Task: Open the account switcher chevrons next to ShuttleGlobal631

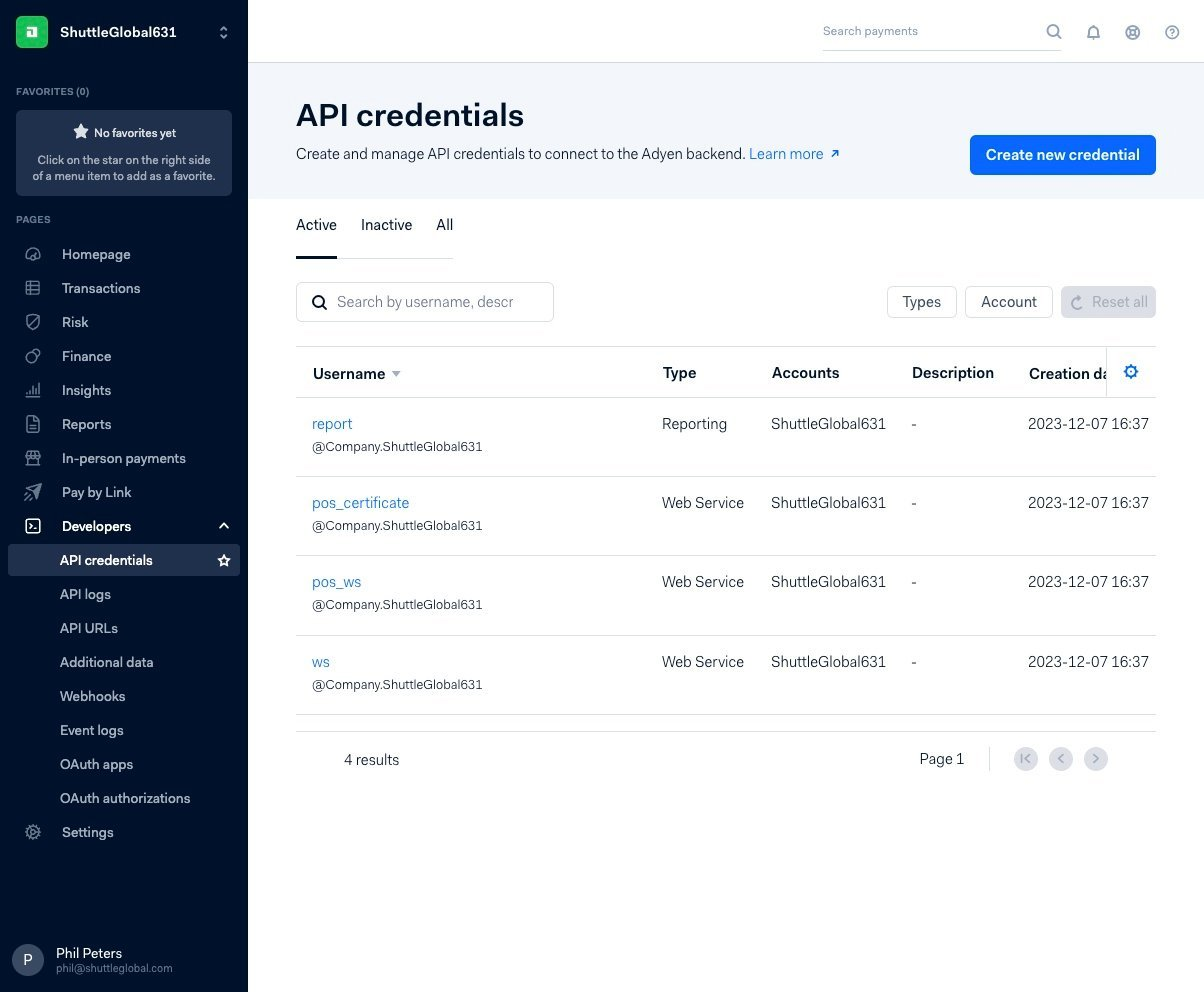Action: pos(224,32)
